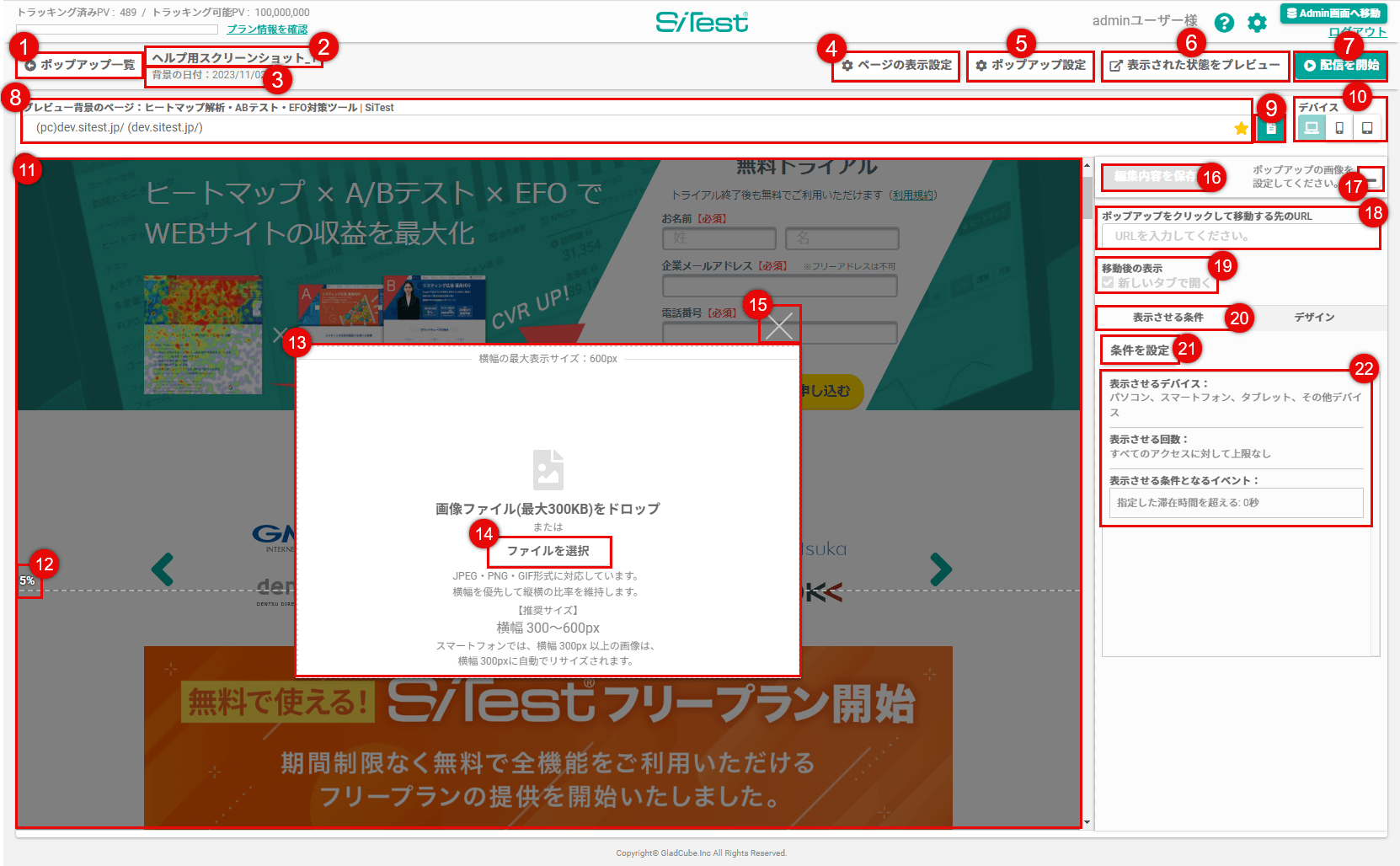Viewport: 1400px width, 866px height.
Task: Select the tablet device icon
Action: click(1367, 127)
